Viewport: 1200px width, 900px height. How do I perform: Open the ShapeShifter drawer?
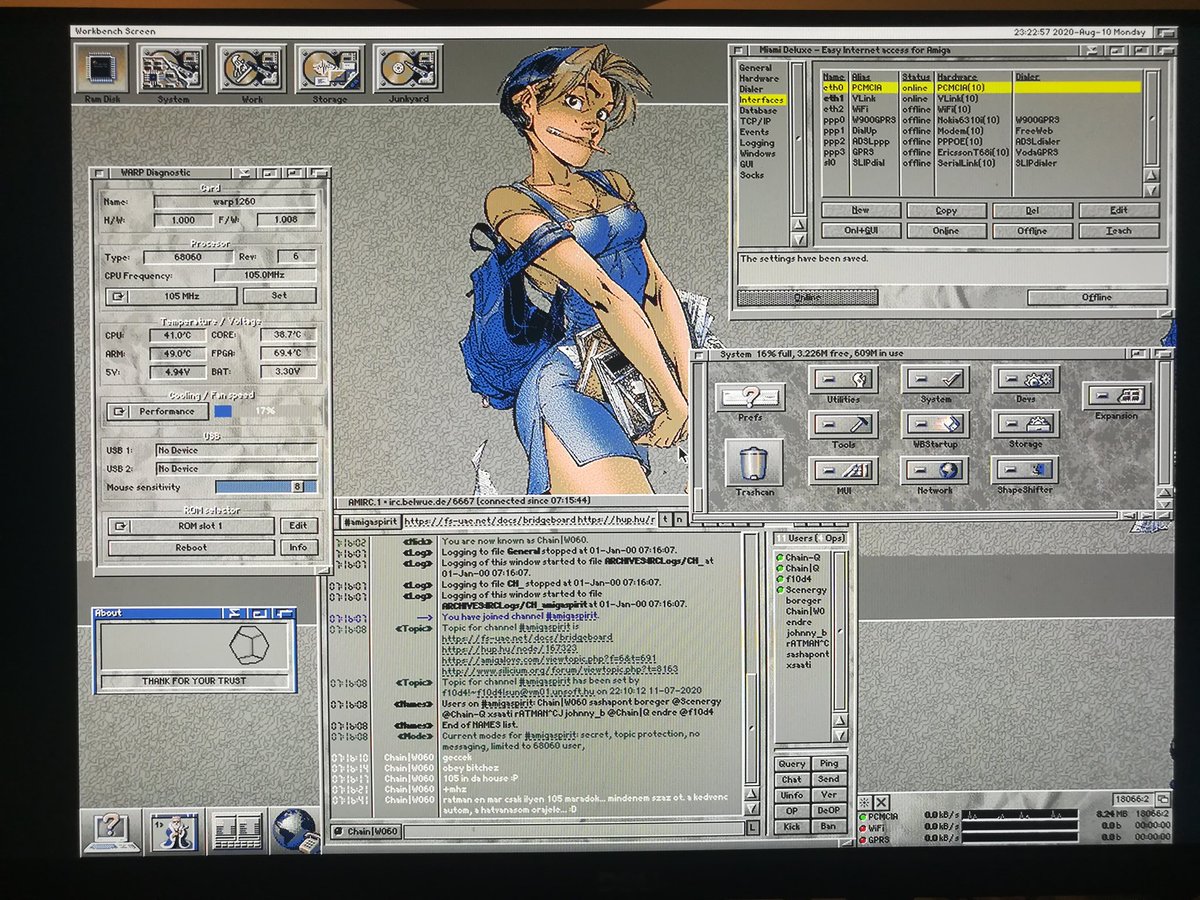coord(1026,470)
